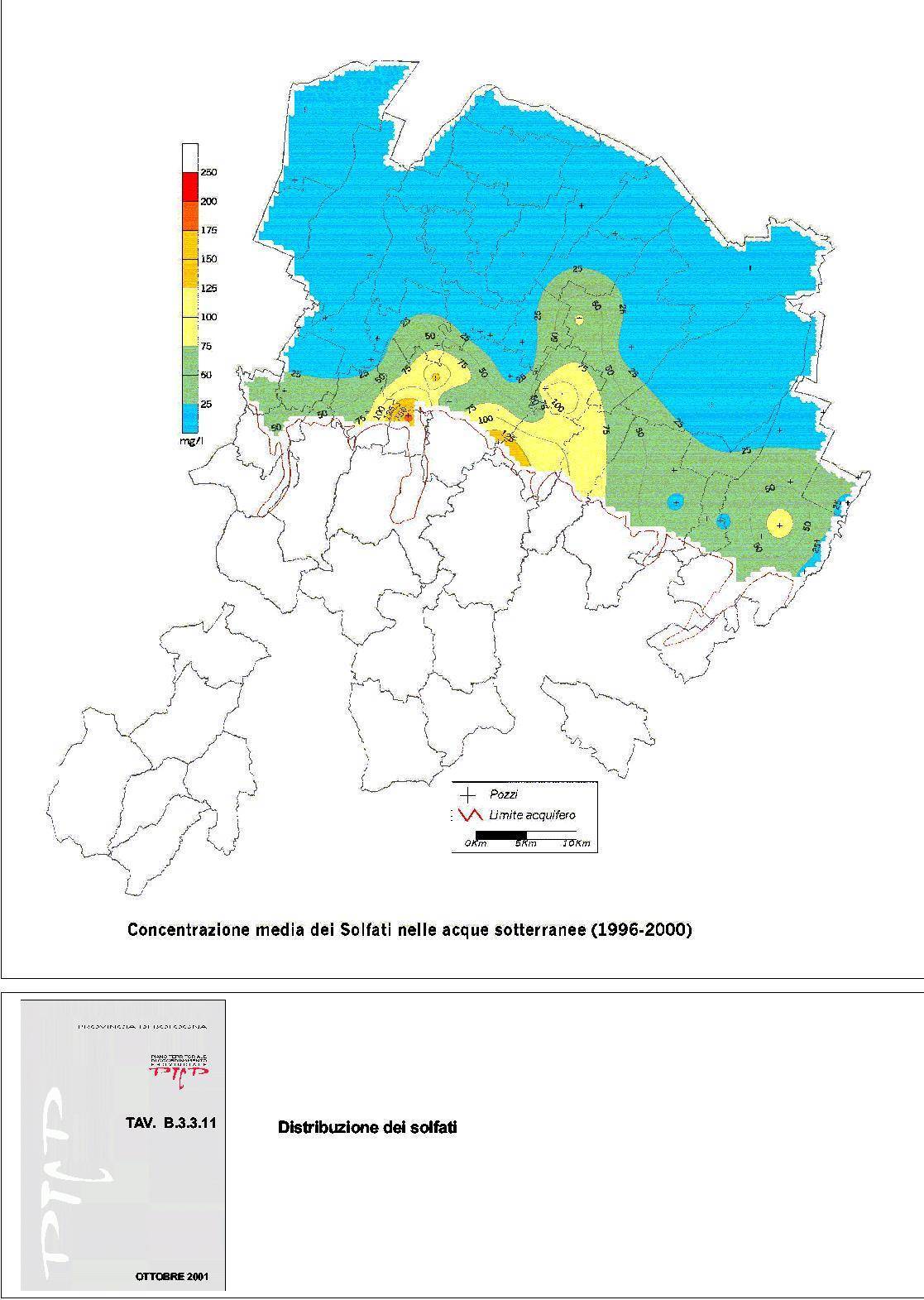Click the "150" label on the color scale

point(209,259)
